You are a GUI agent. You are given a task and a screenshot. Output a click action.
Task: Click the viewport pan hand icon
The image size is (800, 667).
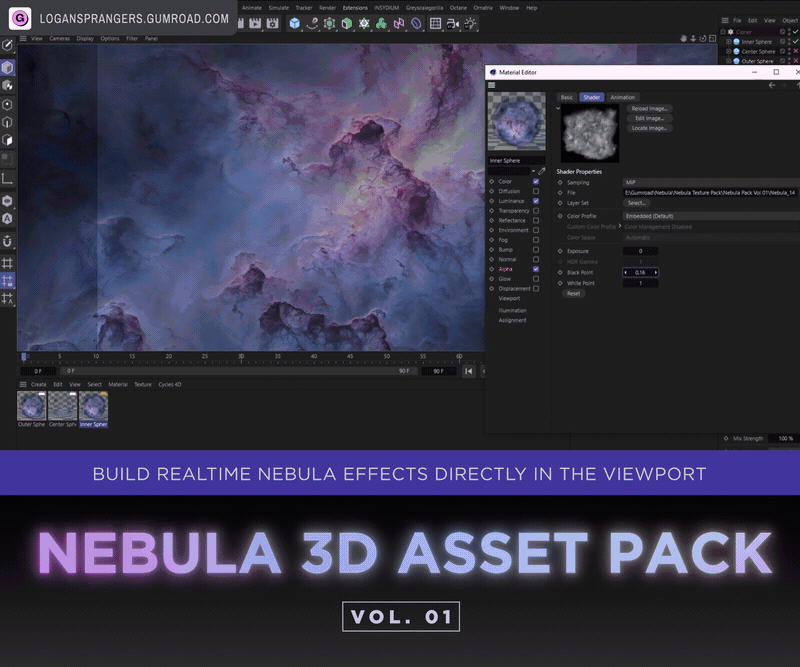pyautogui.click(x=684, y=38)
